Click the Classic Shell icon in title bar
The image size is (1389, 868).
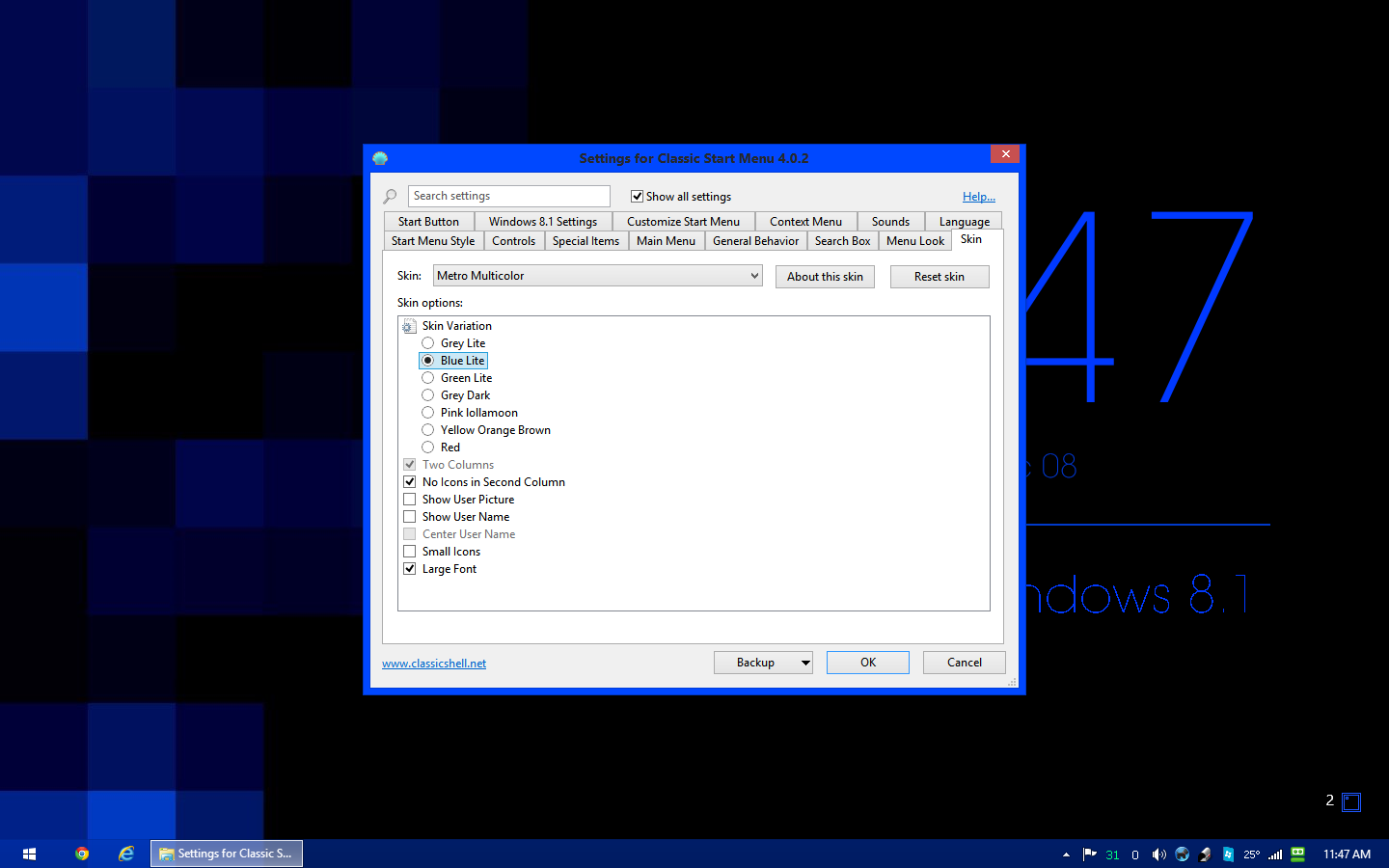point(380,158)
